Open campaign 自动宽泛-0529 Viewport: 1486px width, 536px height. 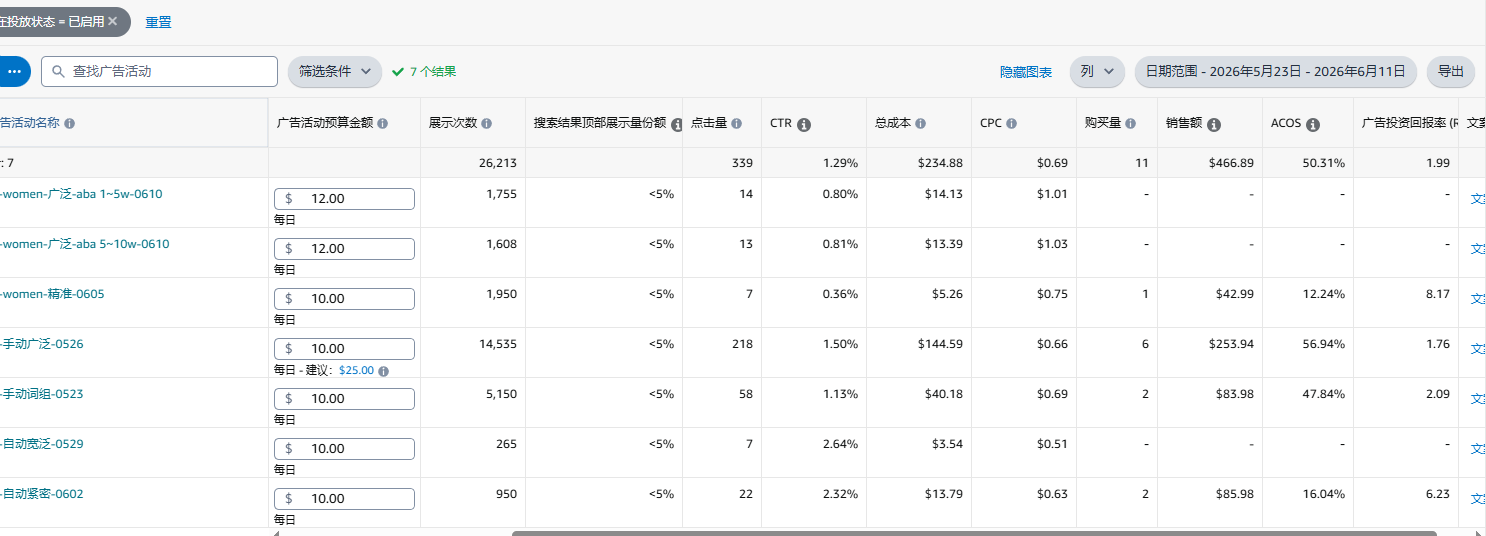[42, 444]
